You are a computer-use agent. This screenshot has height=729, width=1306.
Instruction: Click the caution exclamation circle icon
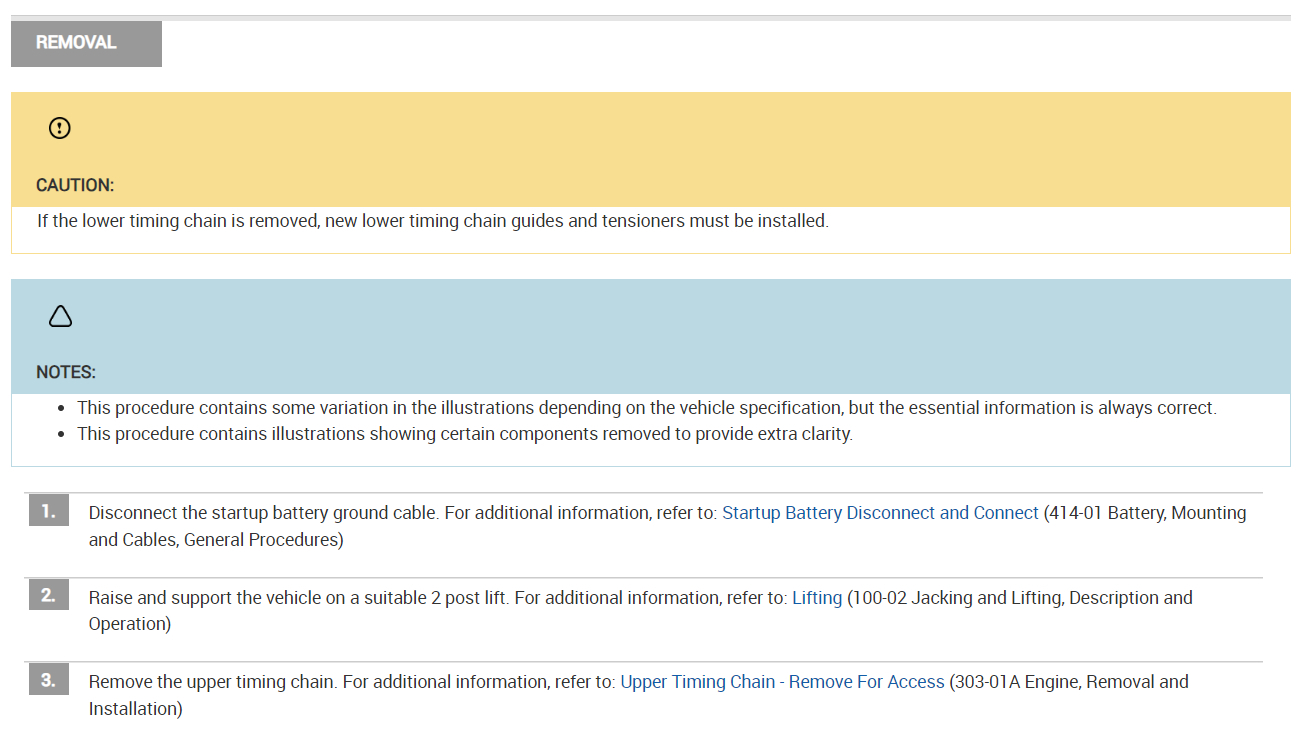60,128
